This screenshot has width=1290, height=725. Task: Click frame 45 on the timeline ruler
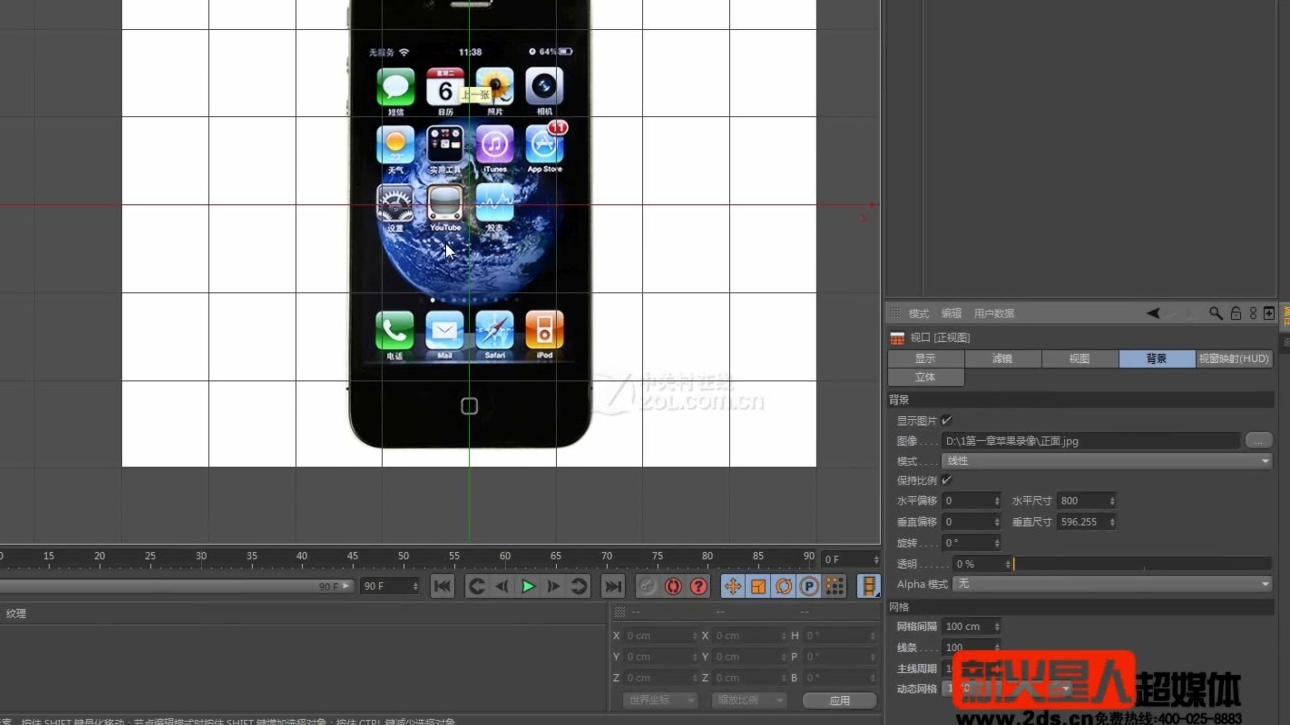pyautogui.click(x=352, y=557)
